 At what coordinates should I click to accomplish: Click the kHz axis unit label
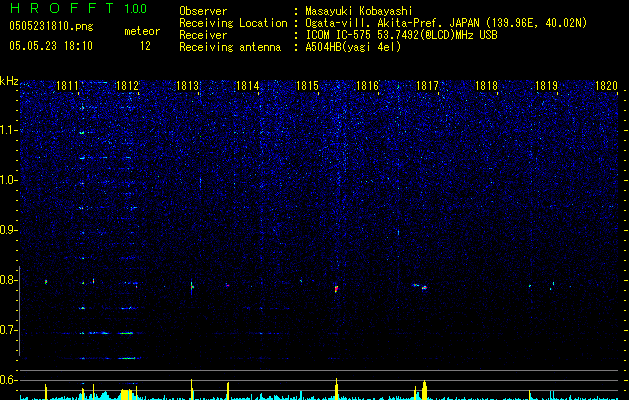(9, 81)
